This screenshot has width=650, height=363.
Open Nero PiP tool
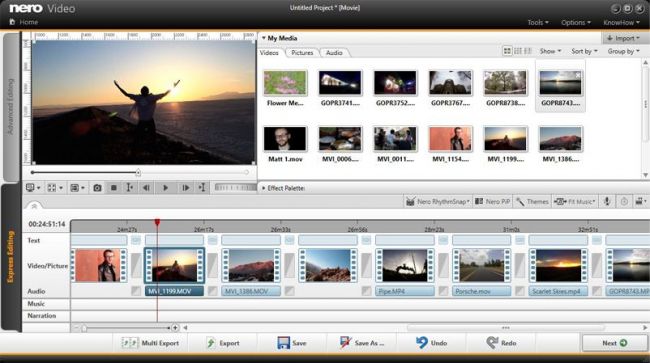click(492, 201)
